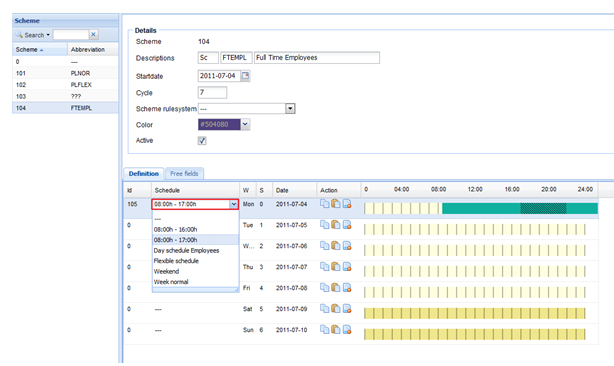614x366 pixels.
Task: Choose '08:00h - 16:00h' from schedule list
Action: coord(195,229)
